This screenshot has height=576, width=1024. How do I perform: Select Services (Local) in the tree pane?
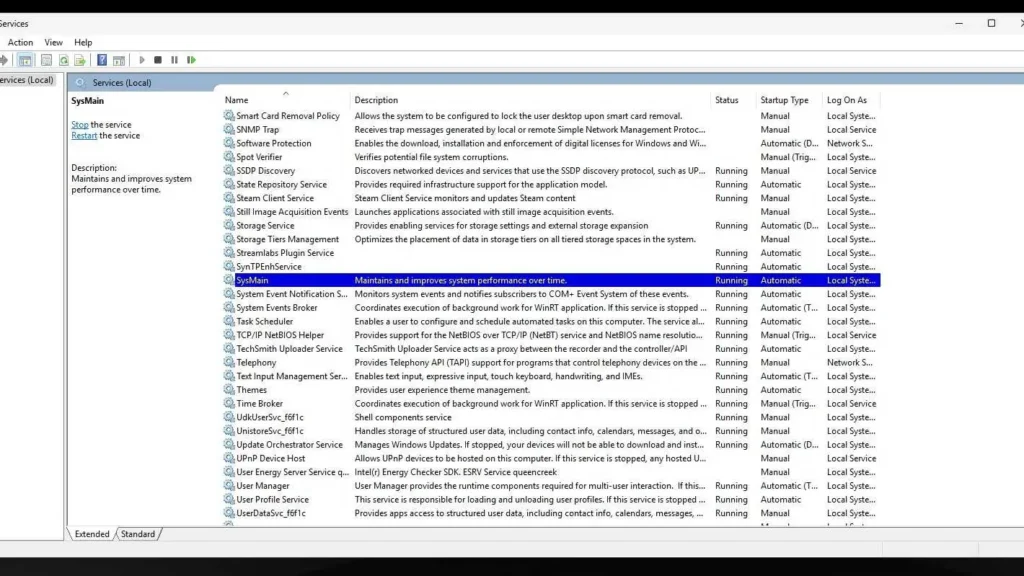point(27,80)
